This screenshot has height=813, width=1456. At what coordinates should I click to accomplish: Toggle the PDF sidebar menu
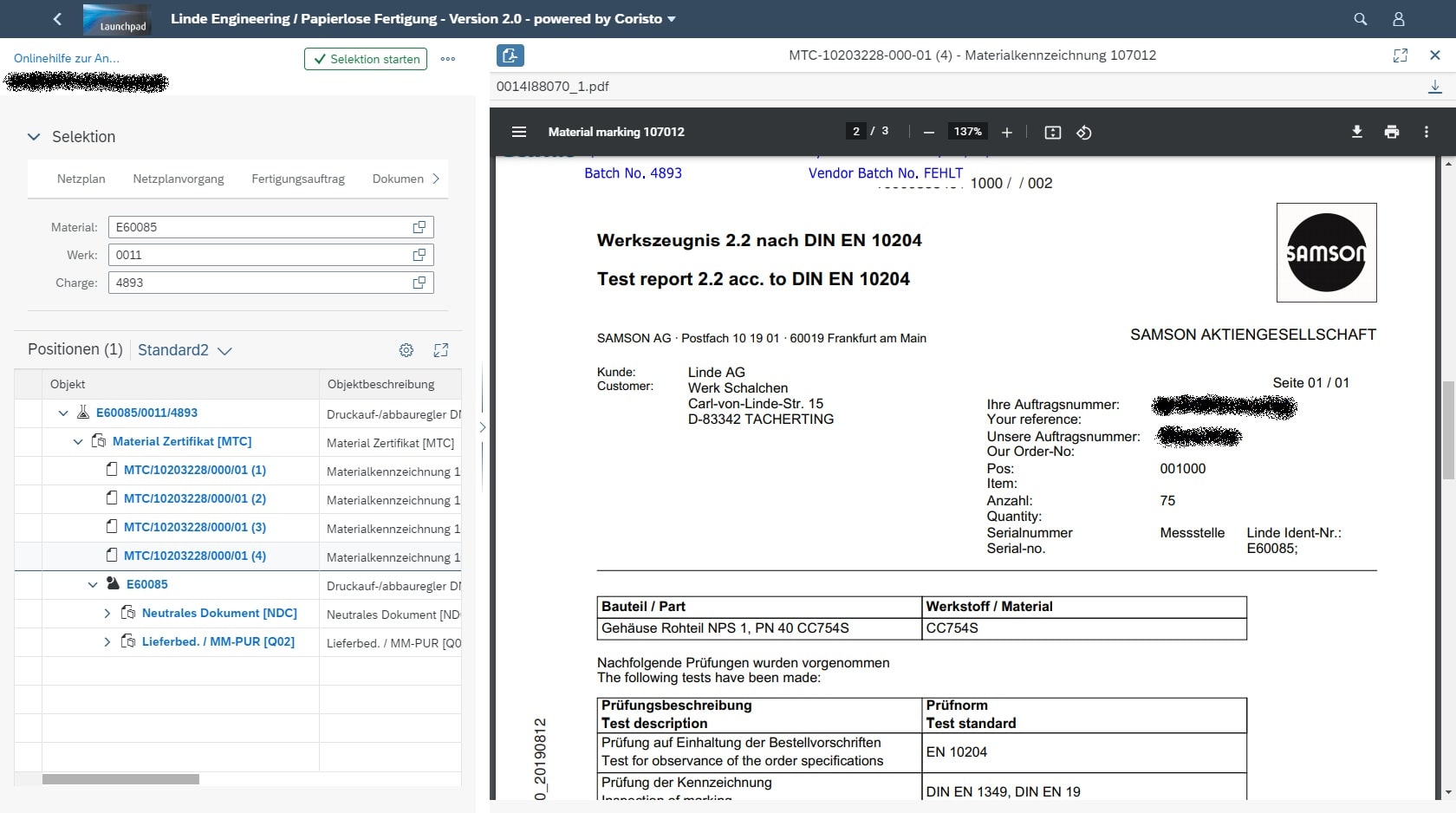click(x=519, y=132)
